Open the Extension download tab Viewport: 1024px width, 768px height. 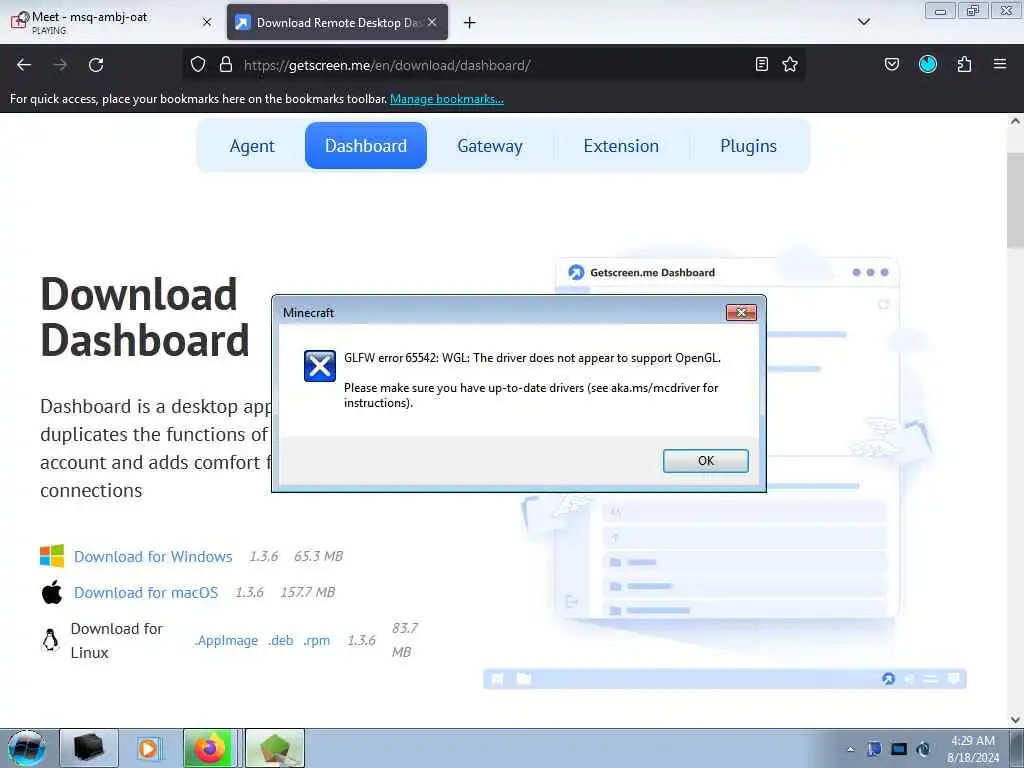621,146
